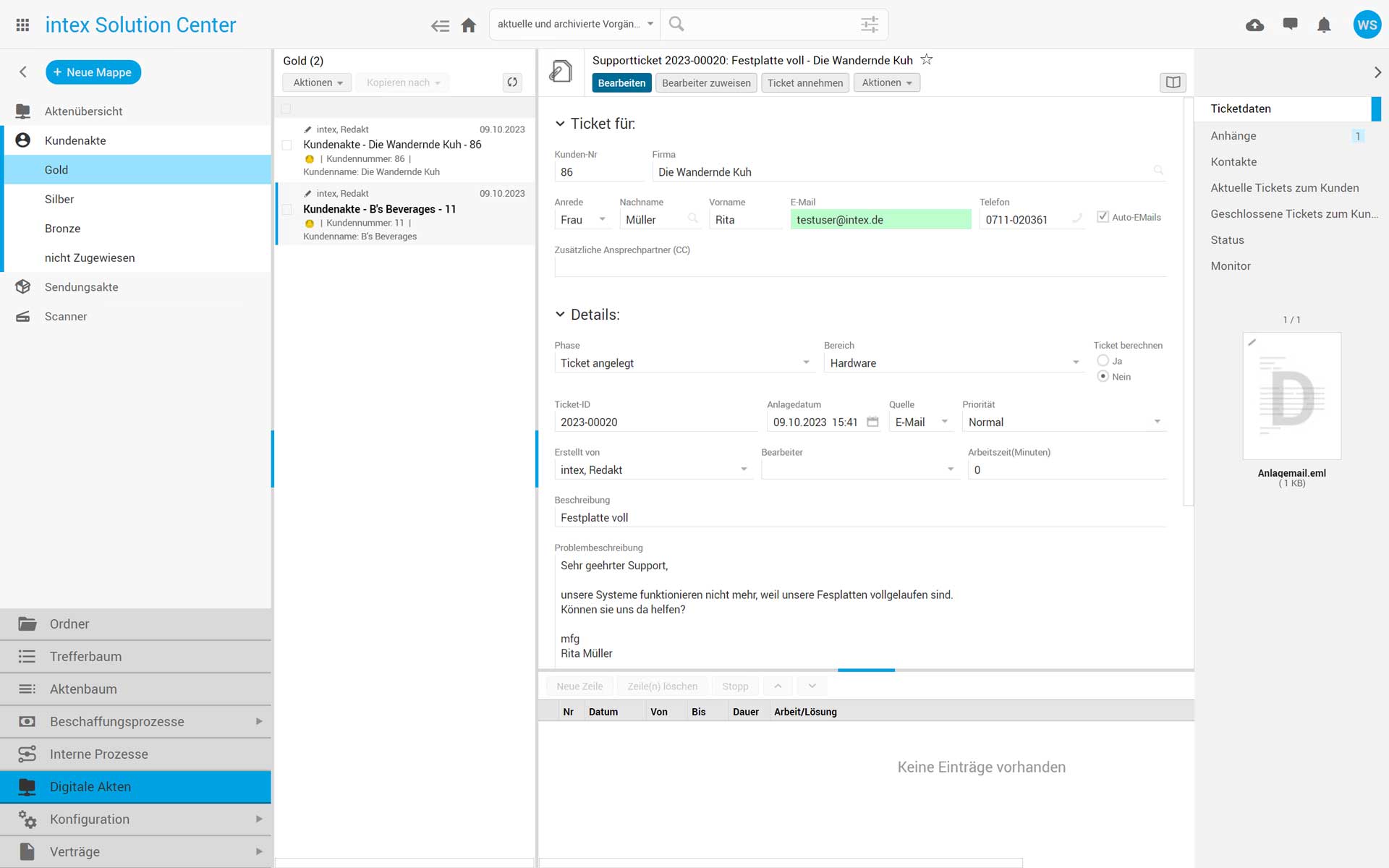Refresh the Gold list with reload icon
The width and height of the screenshot is (1389, 868).
pyautogui.click(x=512, y=82)
